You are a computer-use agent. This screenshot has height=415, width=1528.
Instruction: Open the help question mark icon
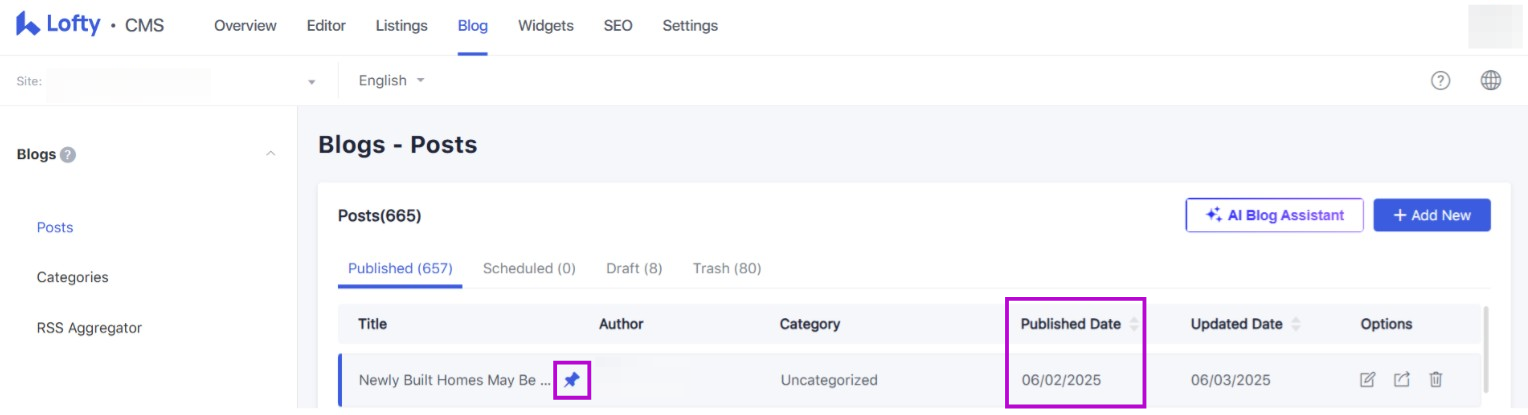(1440, 81)
